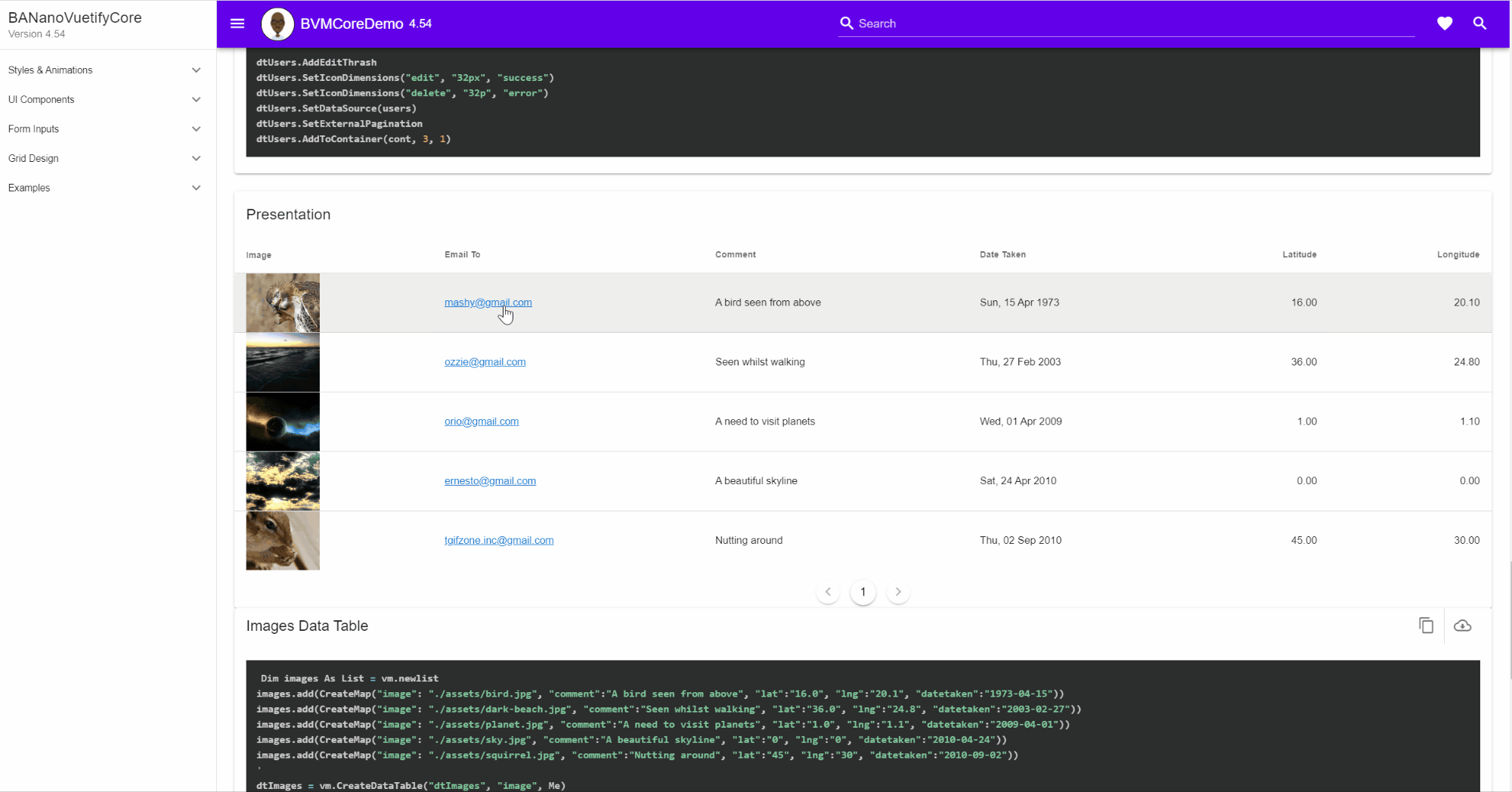Sort by Comment column header

735,255
